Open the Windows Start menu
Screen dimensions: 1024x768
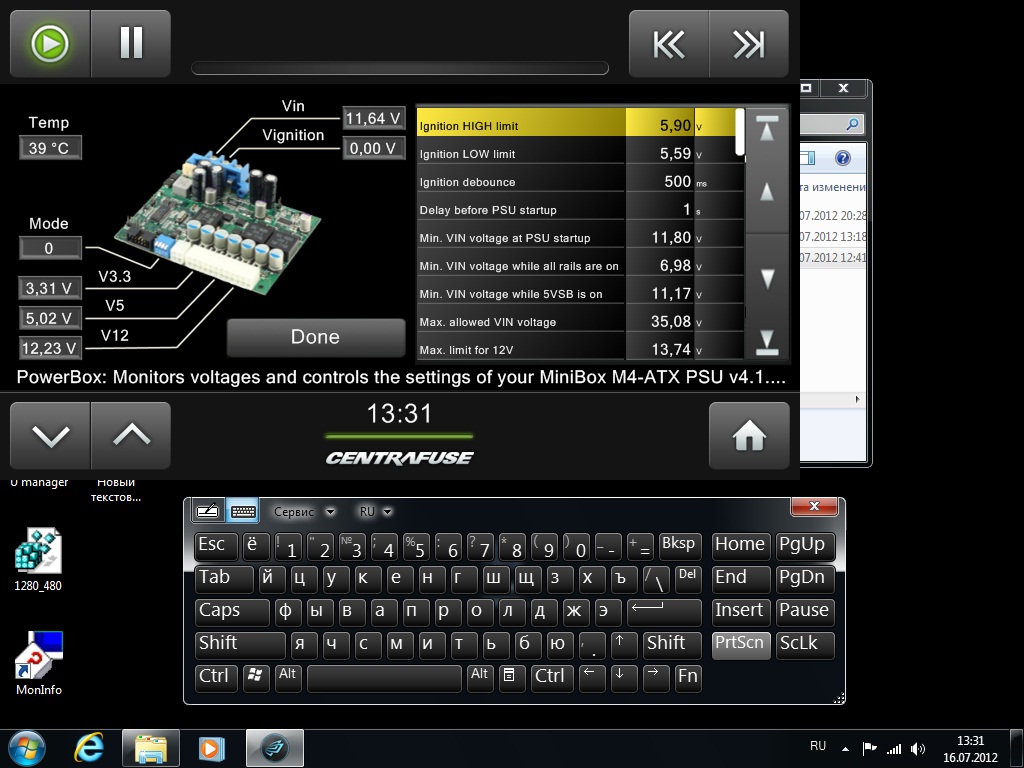[x=27, y=748]
